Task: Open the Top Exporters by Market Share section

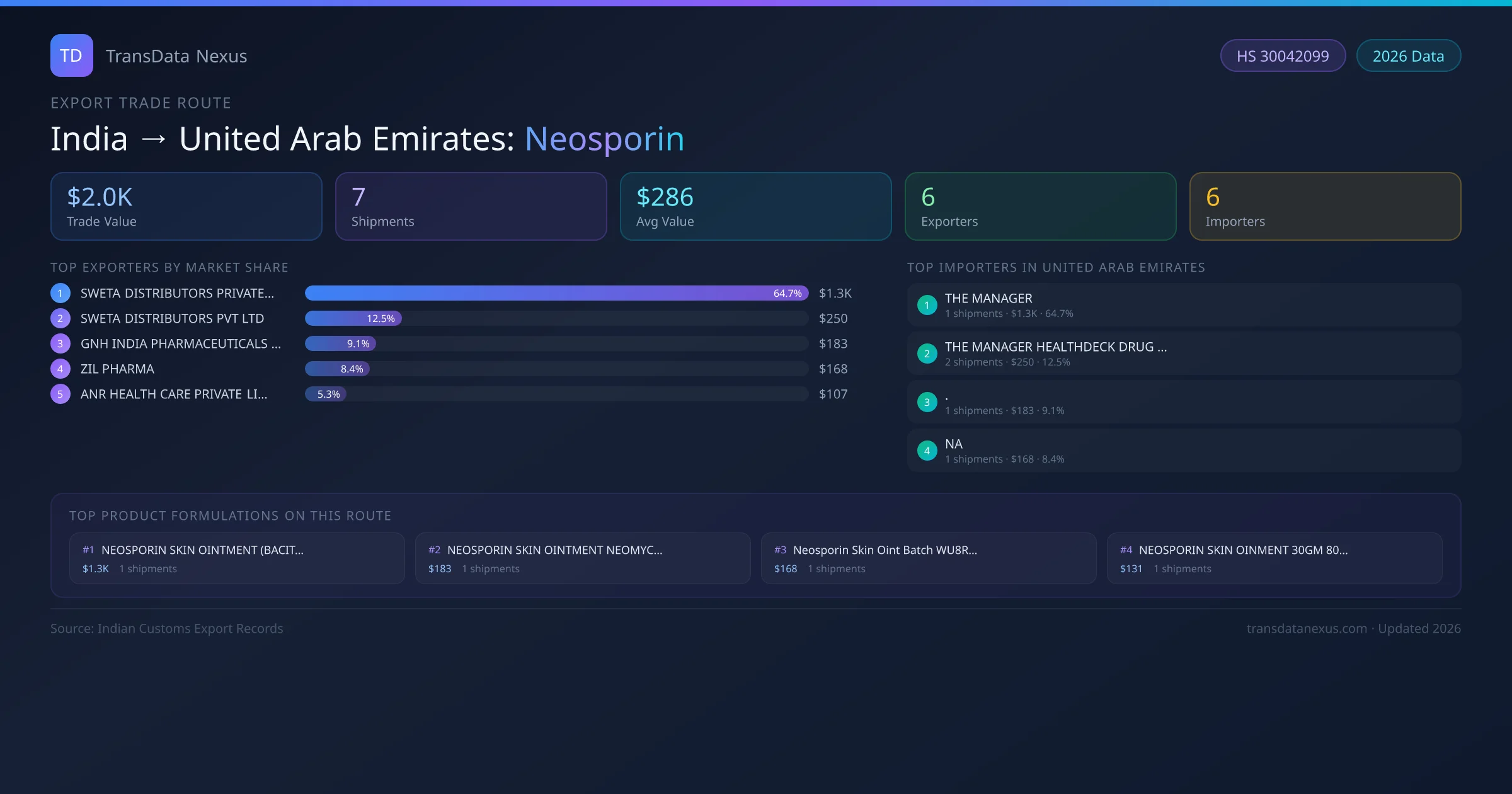Action: point(169,267)
